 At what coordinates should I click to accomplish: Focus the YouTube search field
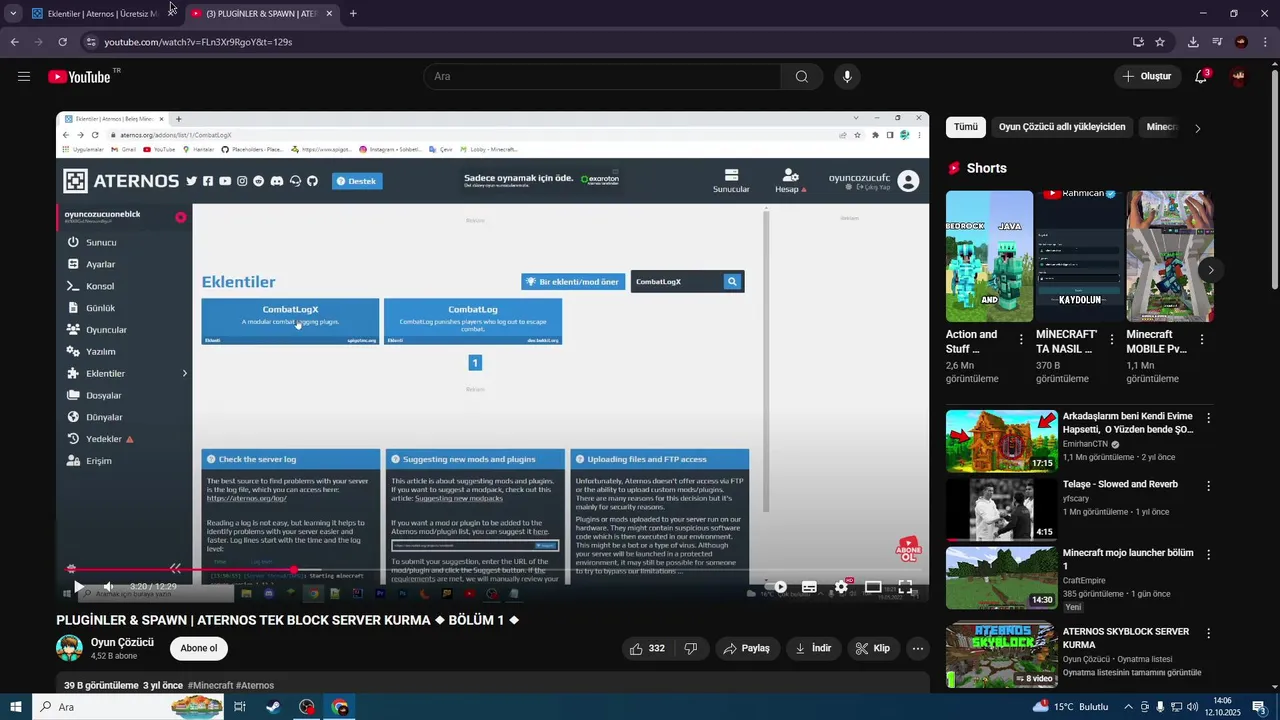pos(602,76)
